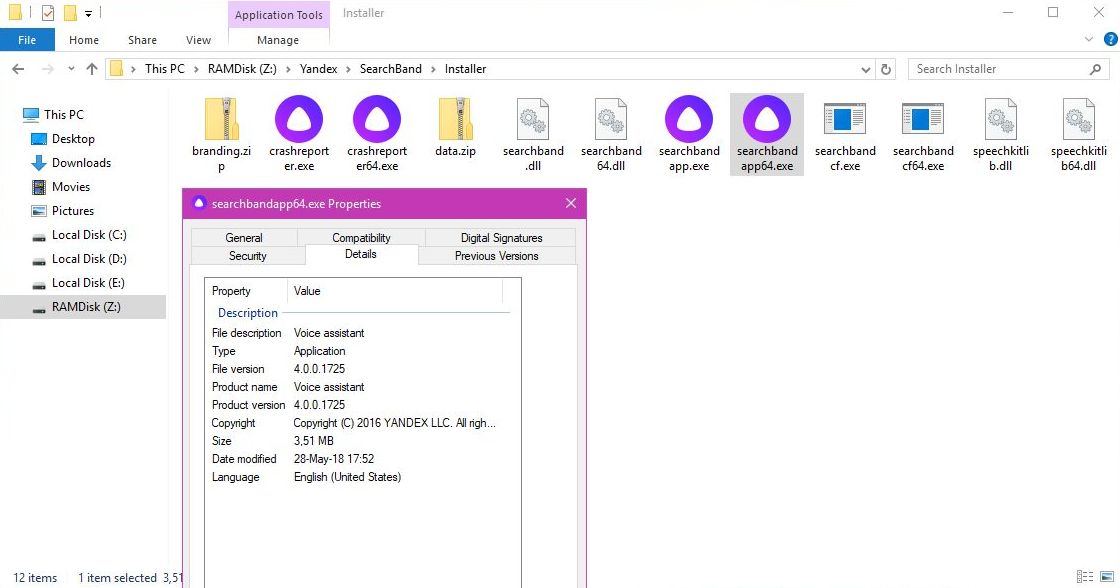Click the quick access Properties checkmark icon
The width and height of the screenshot is (1120, 588).
[48, 13]
